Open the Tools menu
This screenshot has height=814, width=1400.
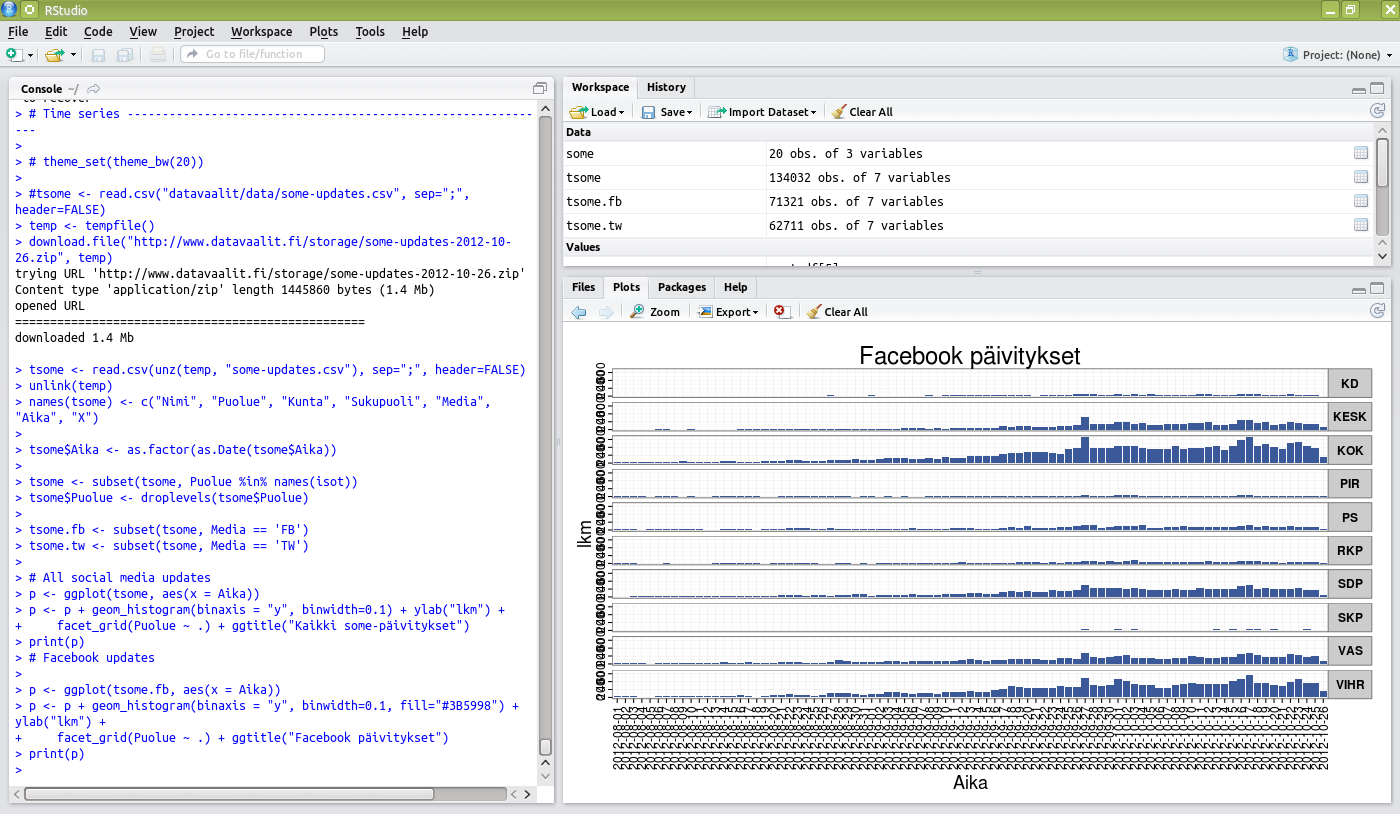point(370,31)
